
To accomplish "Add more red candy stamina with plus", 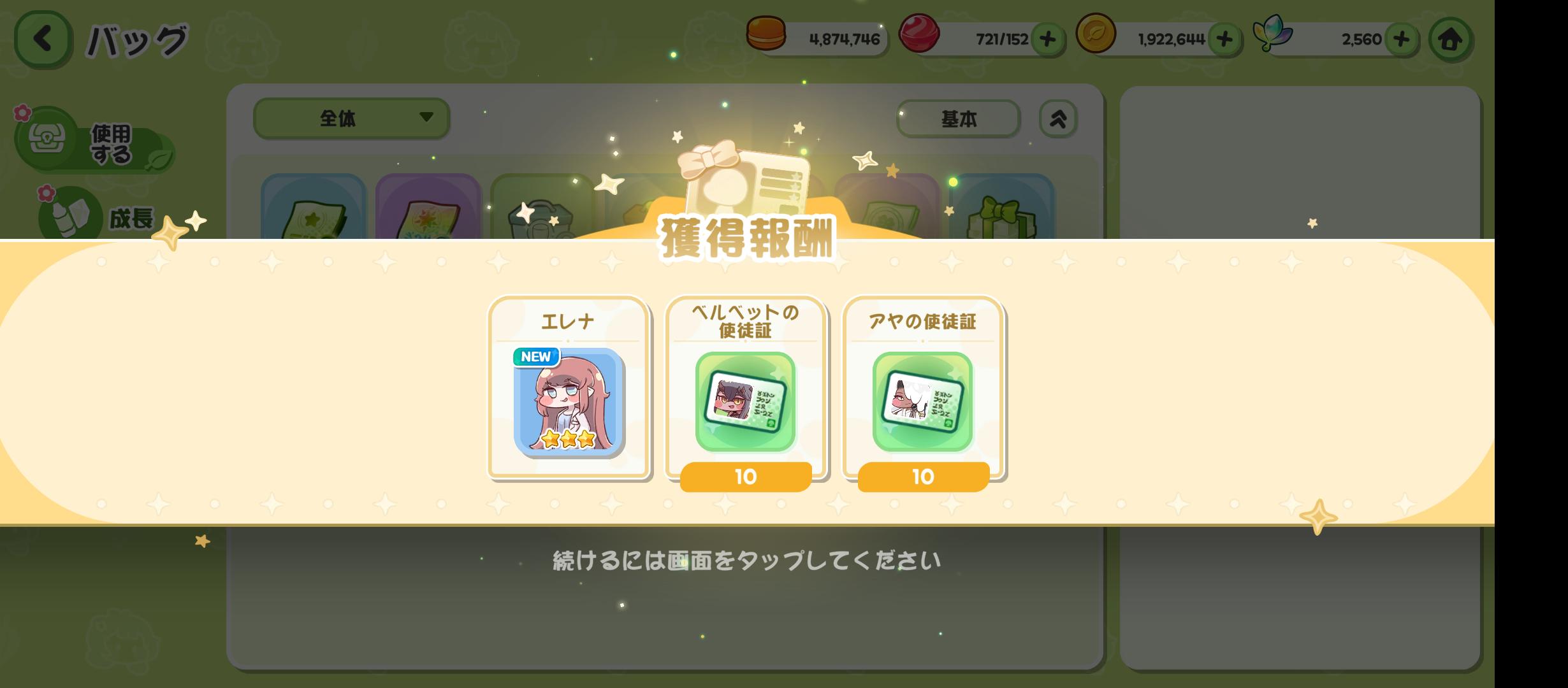I will pos(1047,39).
